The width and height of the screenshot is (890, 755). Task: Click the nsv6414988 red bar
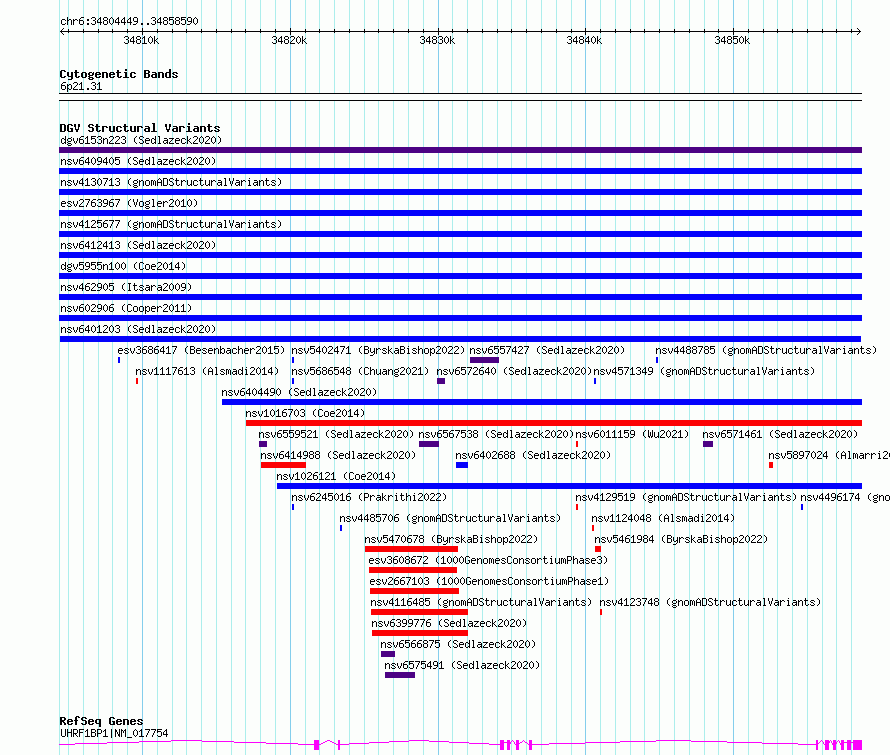[x=283, y=465]
